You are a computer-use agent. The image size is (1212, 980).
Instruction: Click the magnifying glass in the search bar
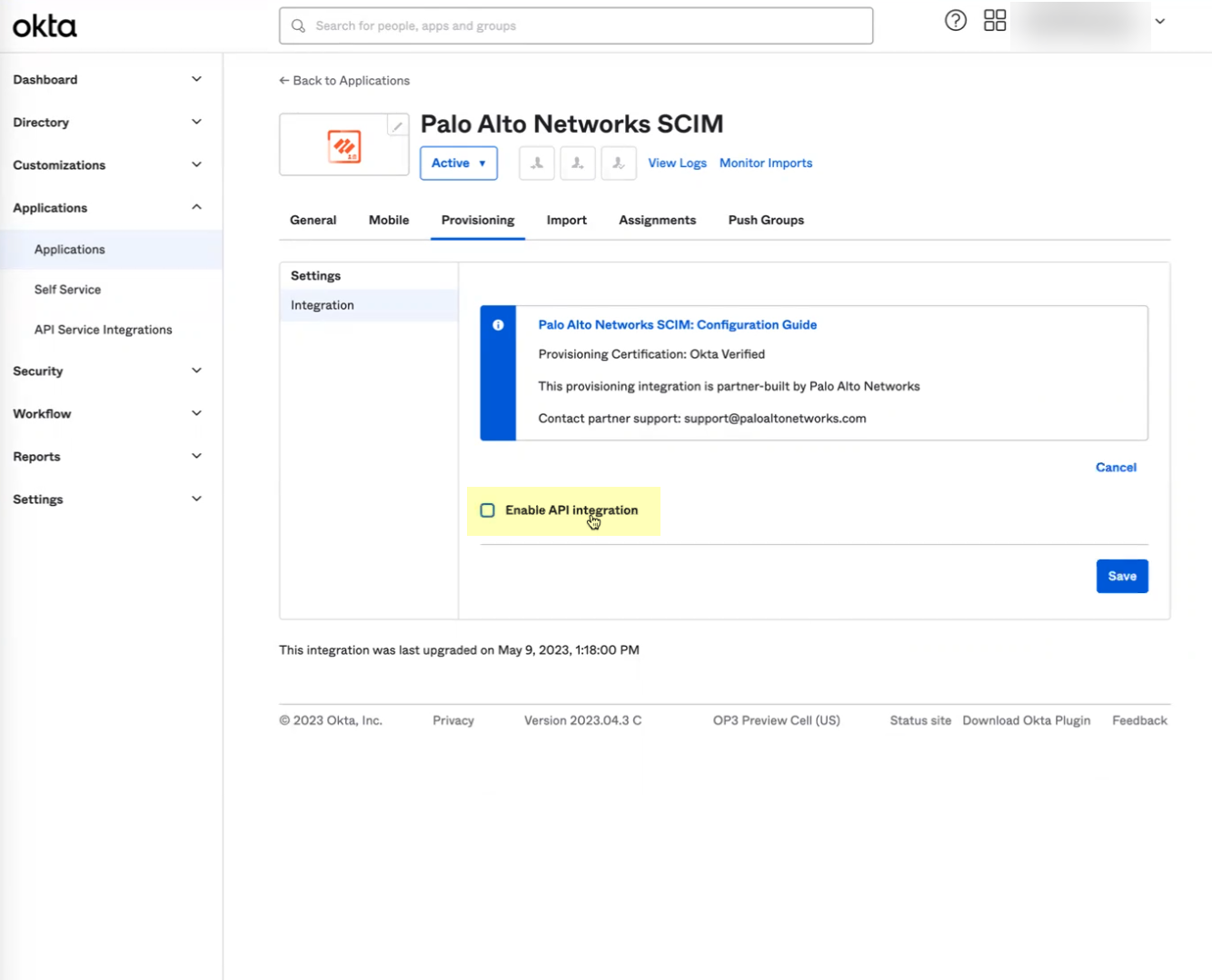(297, 25)
